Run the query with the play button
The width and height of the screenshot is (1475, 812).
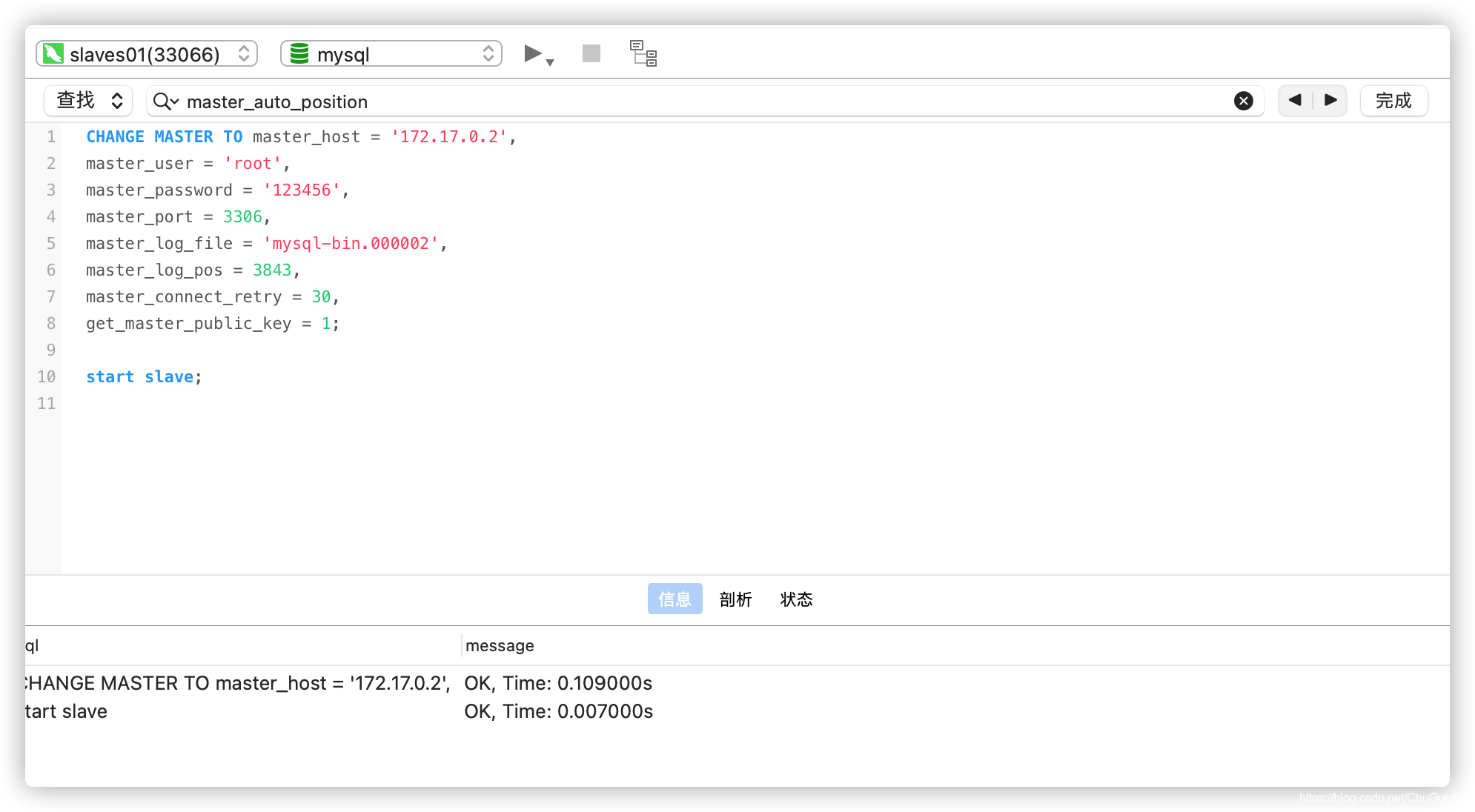[532, 53]
